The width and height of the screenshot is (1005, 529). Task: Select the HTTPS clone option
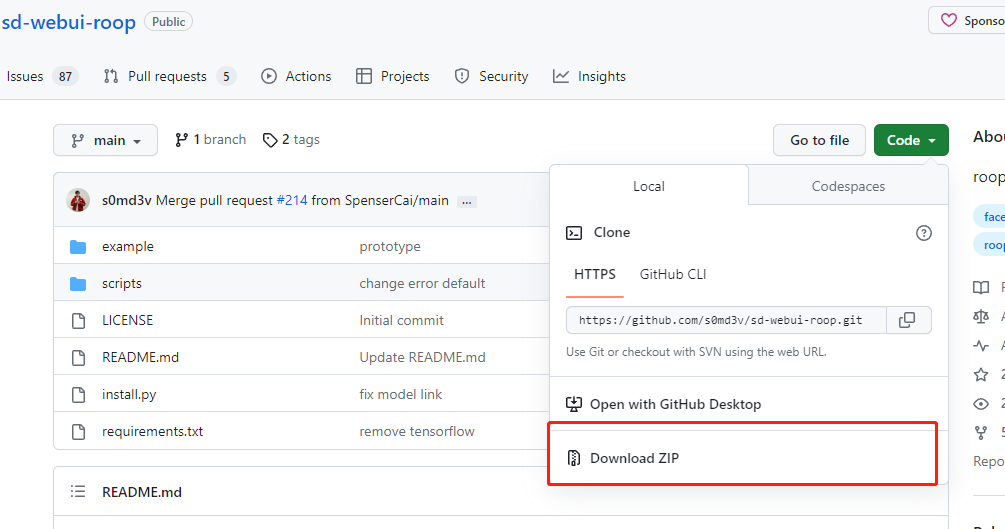click(595, 275)
